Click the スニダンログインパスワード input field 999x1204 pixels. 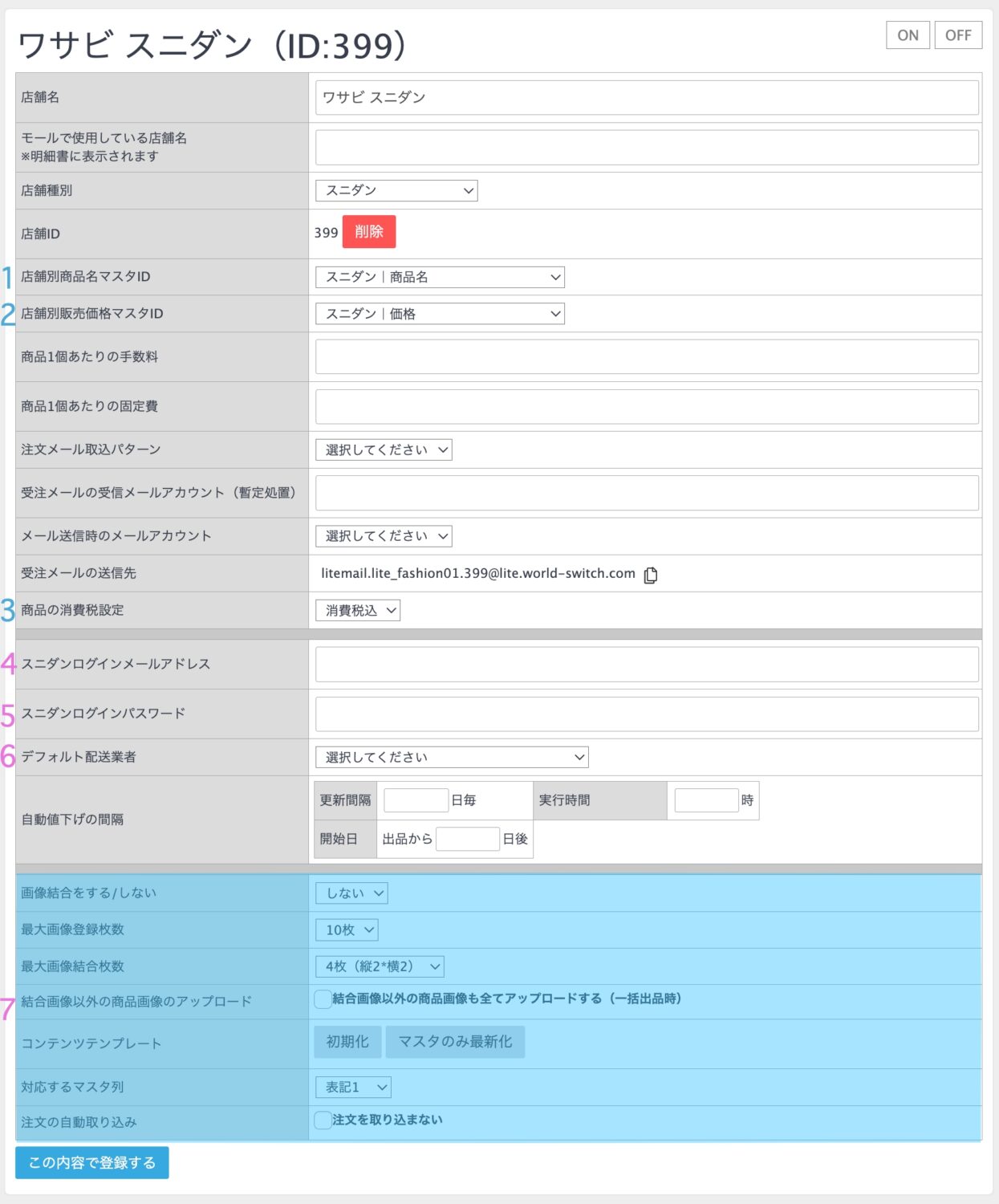click(647, 714)
